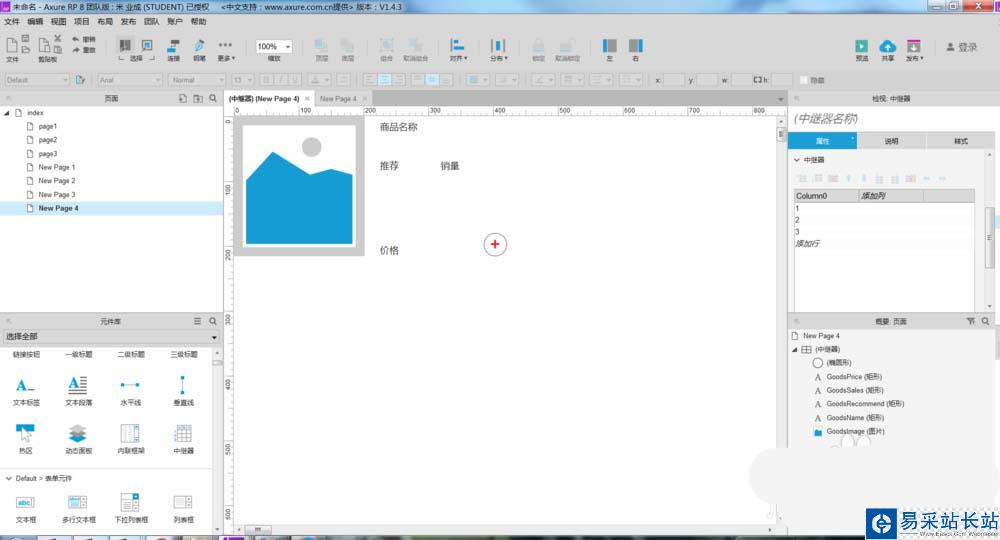Switch to the Style (样式) inspector tab
1000x540 pixels.
pyautogui.click(x=960, y=141)
